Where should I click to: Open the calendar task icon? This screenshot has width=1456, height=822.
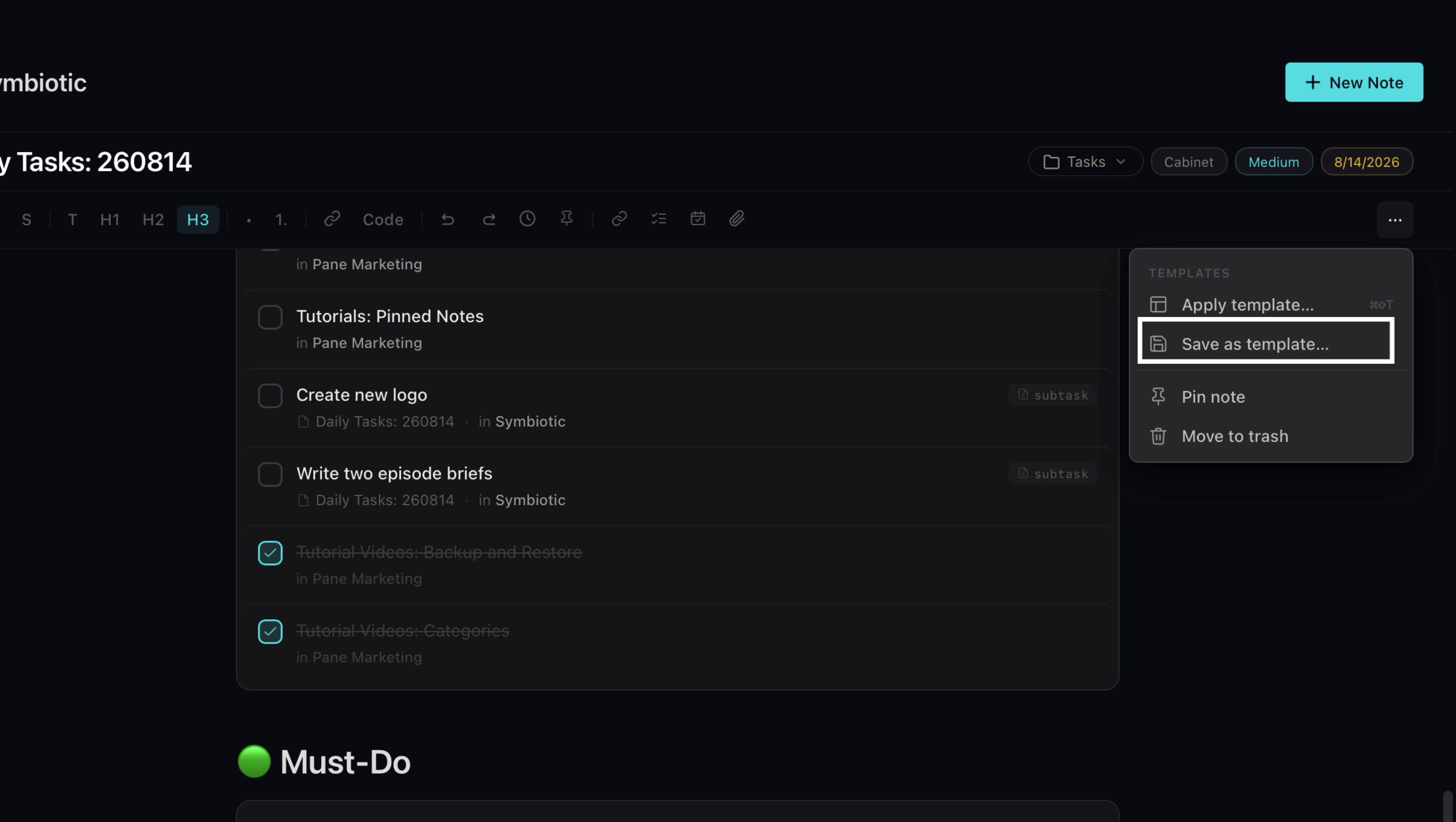698,219
